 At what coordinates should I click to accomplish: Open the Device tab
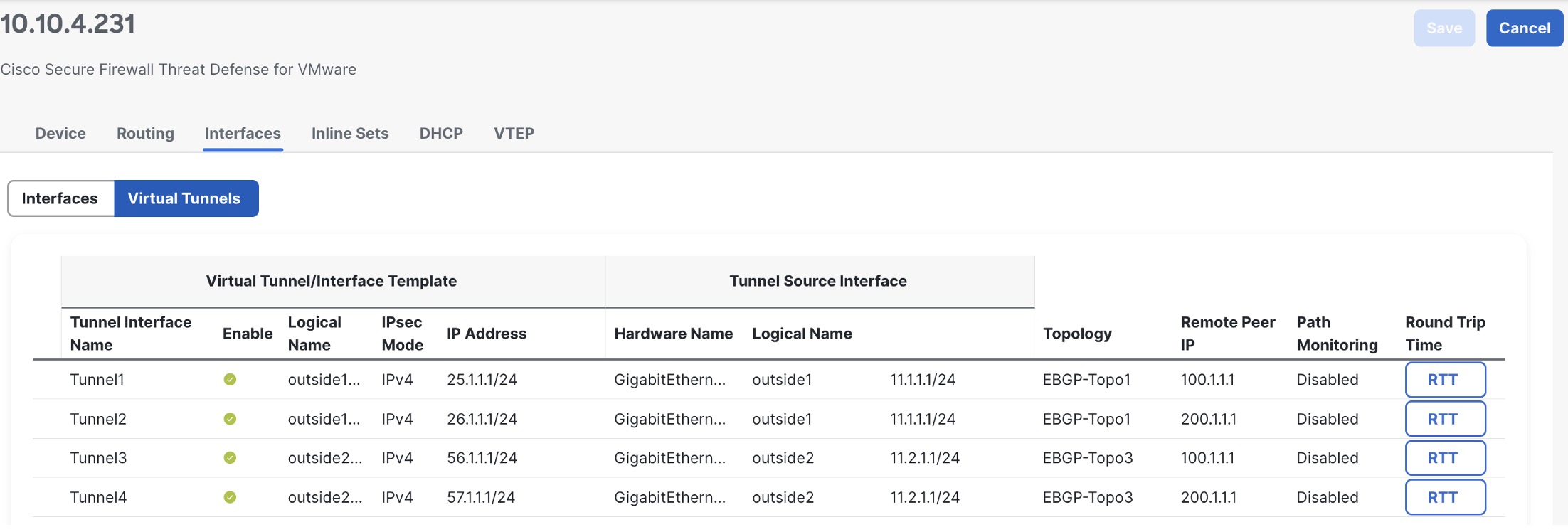[60, 134]
